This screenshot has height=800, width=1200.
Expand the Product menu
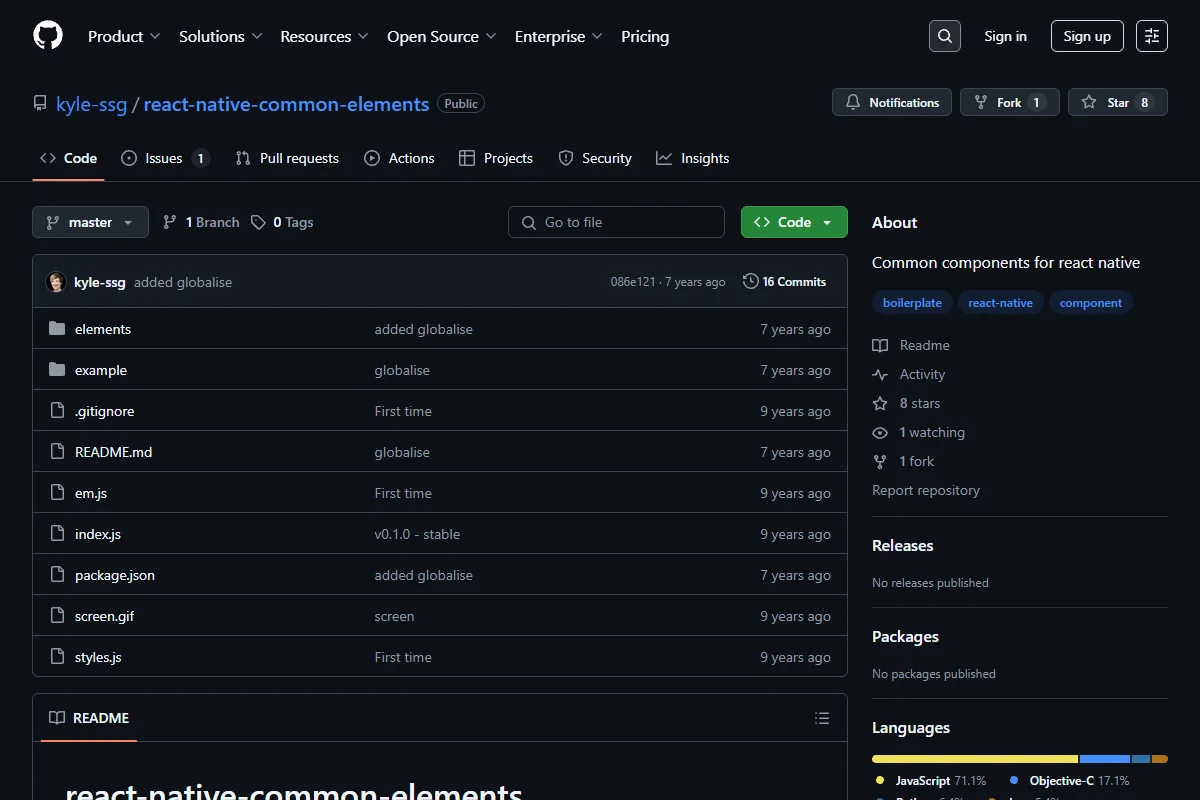[x=124, y=36]
